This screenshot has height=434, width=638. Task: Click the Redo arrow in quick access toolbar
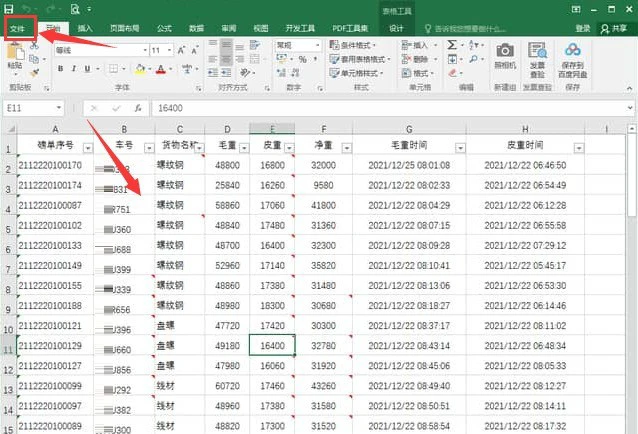pyautogui.click(x=51, y=9)
